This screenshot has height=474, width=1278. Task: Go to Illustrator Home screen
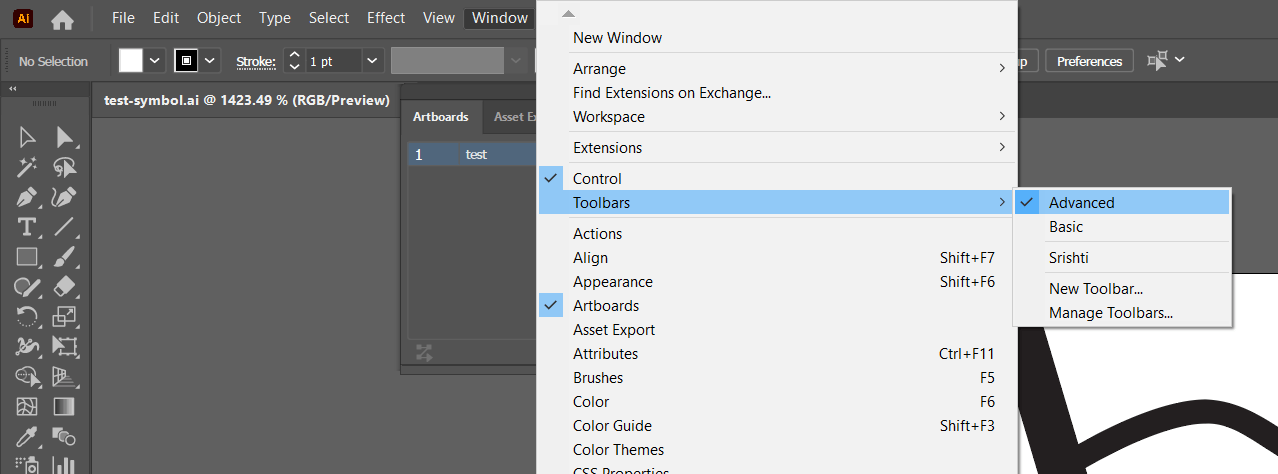pos(62,19)
